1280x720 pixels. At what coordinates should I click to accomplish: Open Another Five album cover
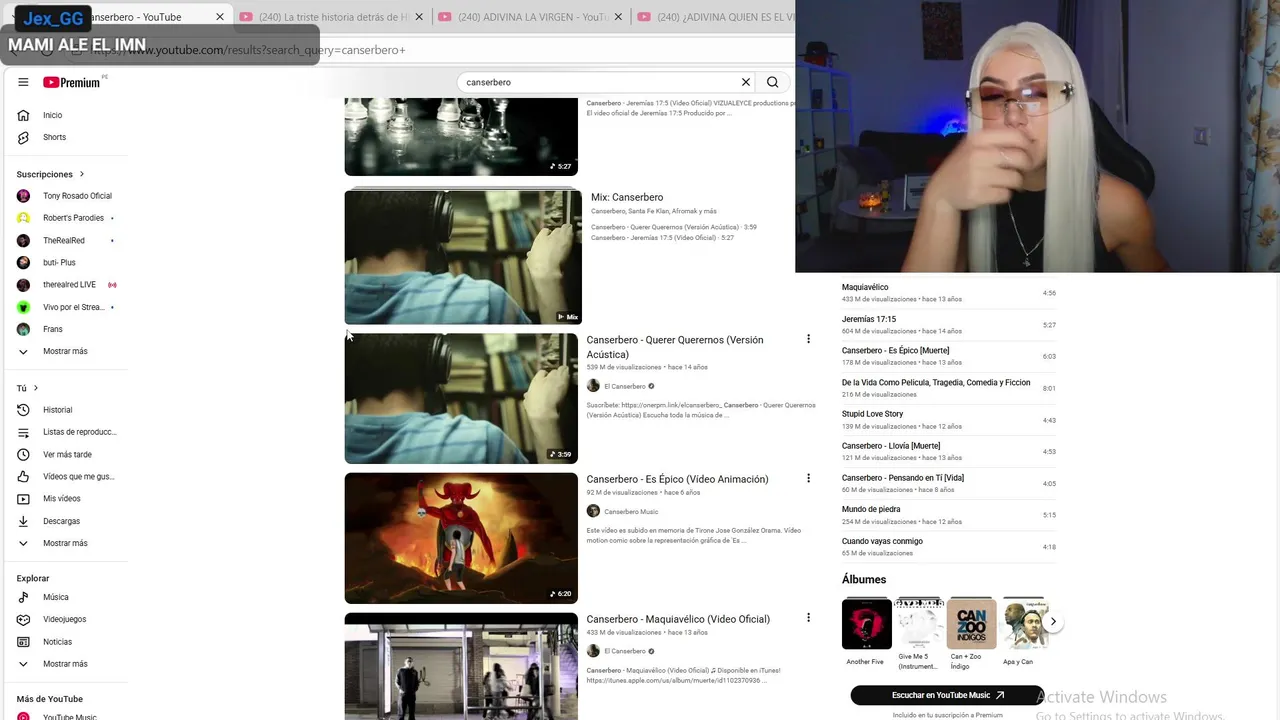867,624
